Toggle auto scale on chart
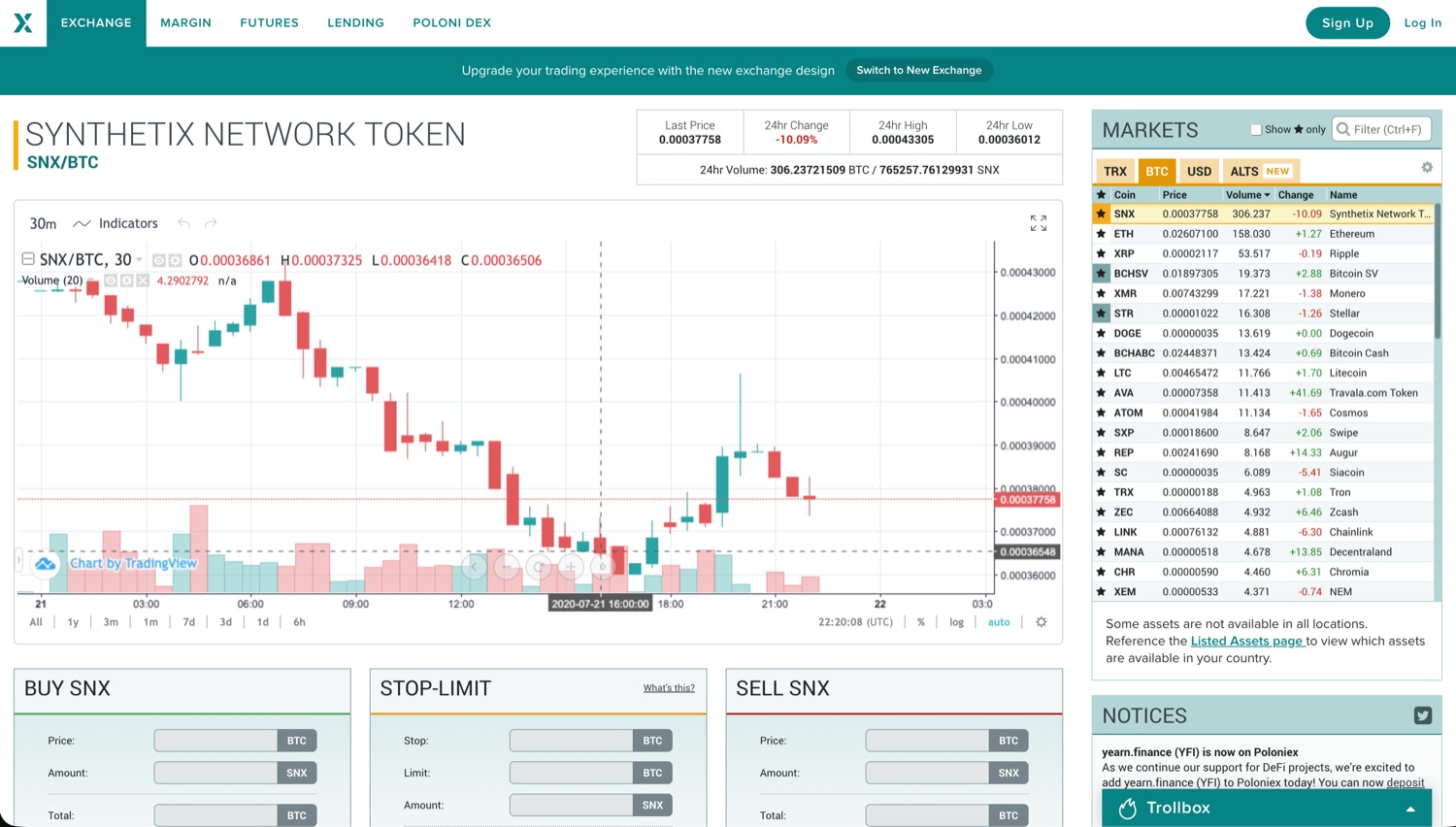This screenshot has height=827, width=1456. (999, 622)
